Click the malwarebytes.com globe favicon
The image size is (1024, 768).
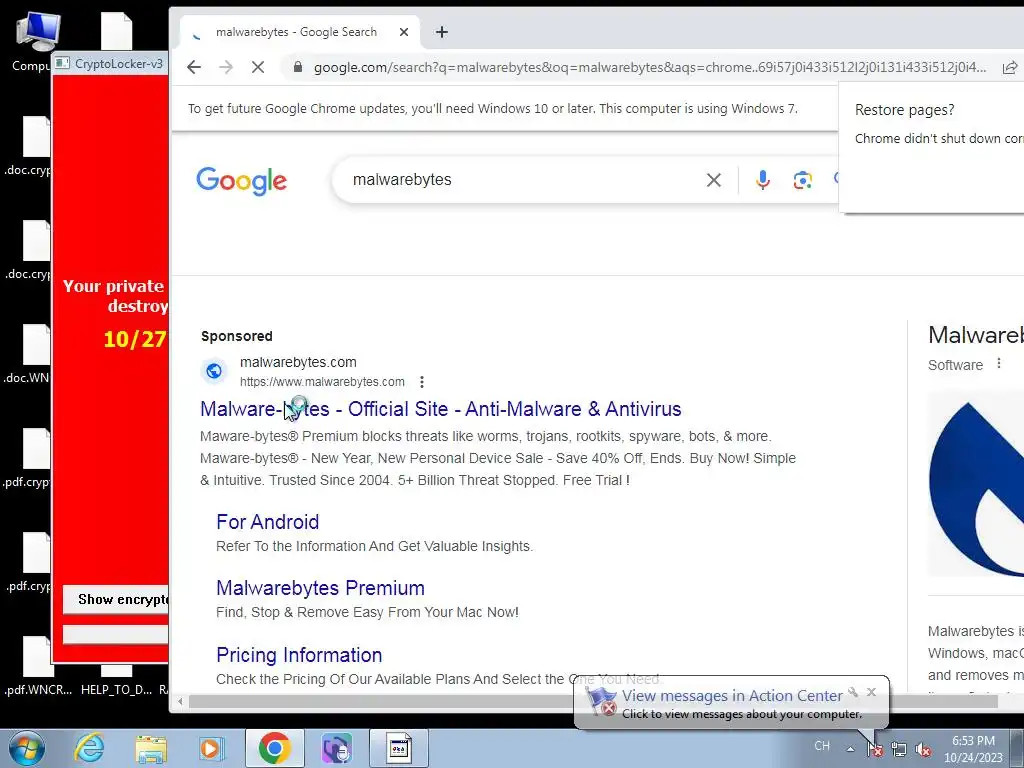214,372
